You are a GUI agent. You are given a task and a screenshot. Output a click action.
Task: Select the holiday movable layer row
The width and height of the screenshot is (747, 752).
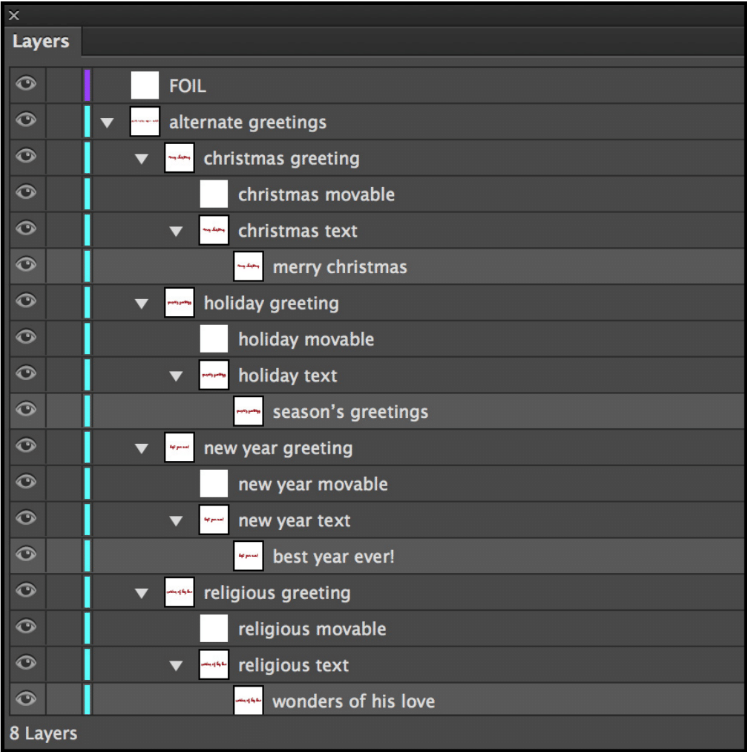pos(305,340)
